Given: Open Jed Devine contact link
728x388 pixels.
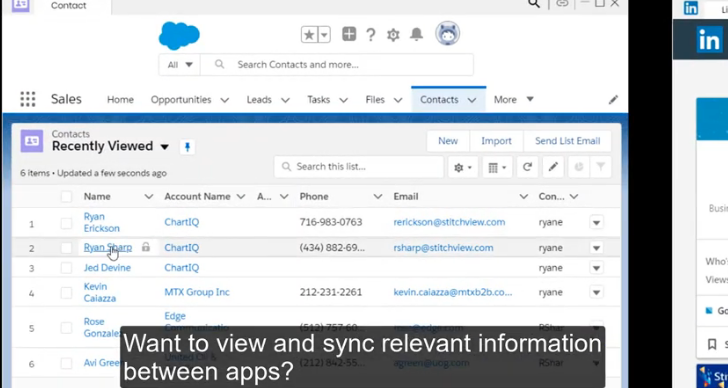Looking at the screenshot, I should 107,268.
